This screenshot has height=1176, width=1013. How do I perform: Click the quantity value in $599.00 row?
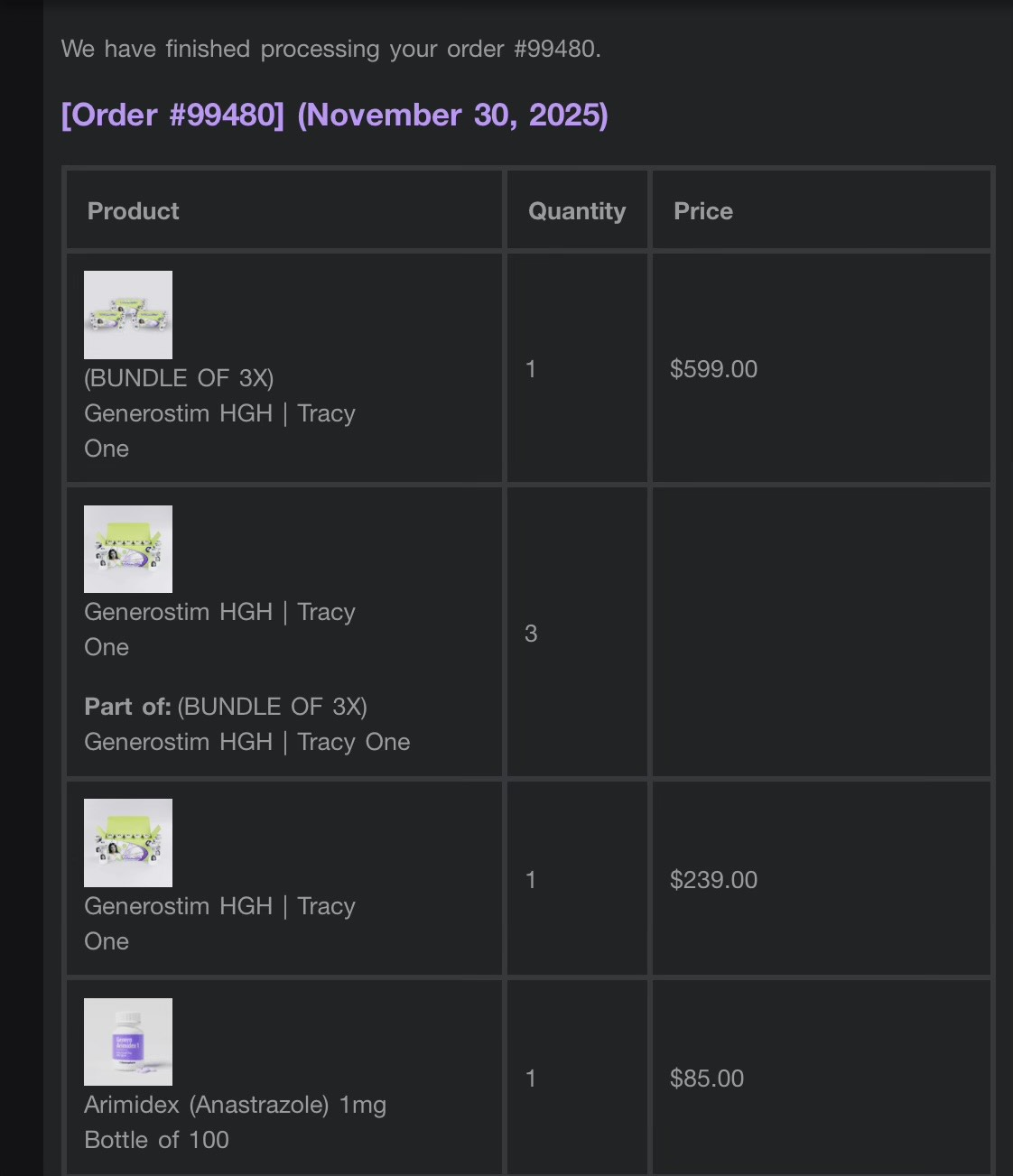click(x=531, y=369)
